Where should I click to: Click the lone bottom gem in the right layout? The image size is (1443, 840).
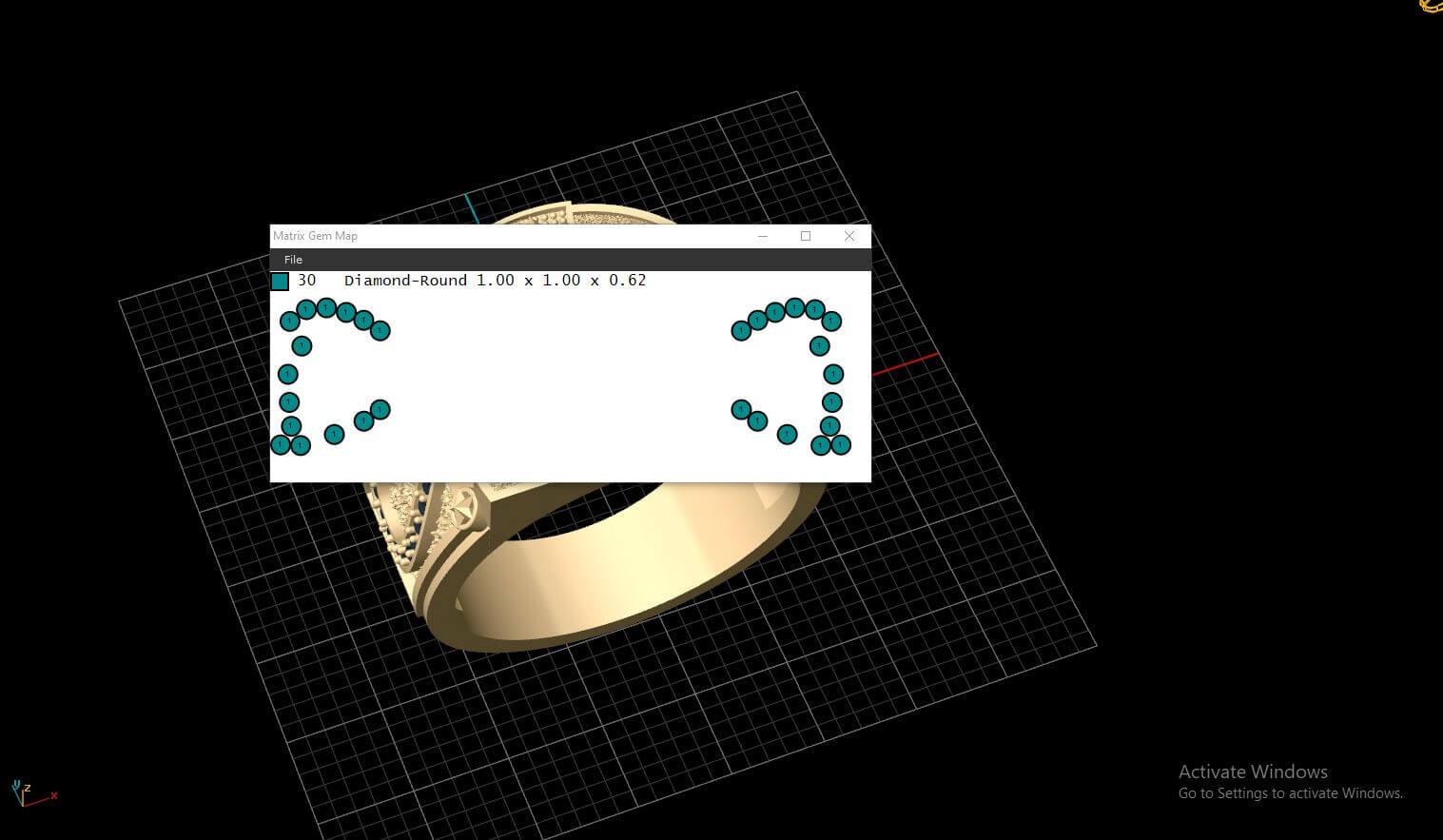[x=787, y=435]
